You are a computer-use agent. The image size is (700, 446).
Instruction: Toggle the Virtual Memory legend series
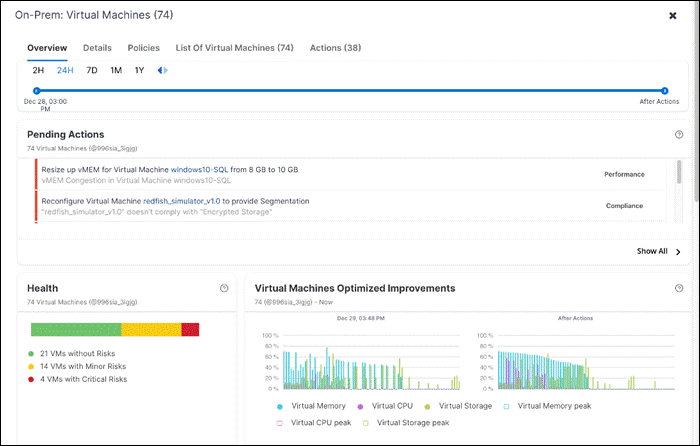click(312, 406)
